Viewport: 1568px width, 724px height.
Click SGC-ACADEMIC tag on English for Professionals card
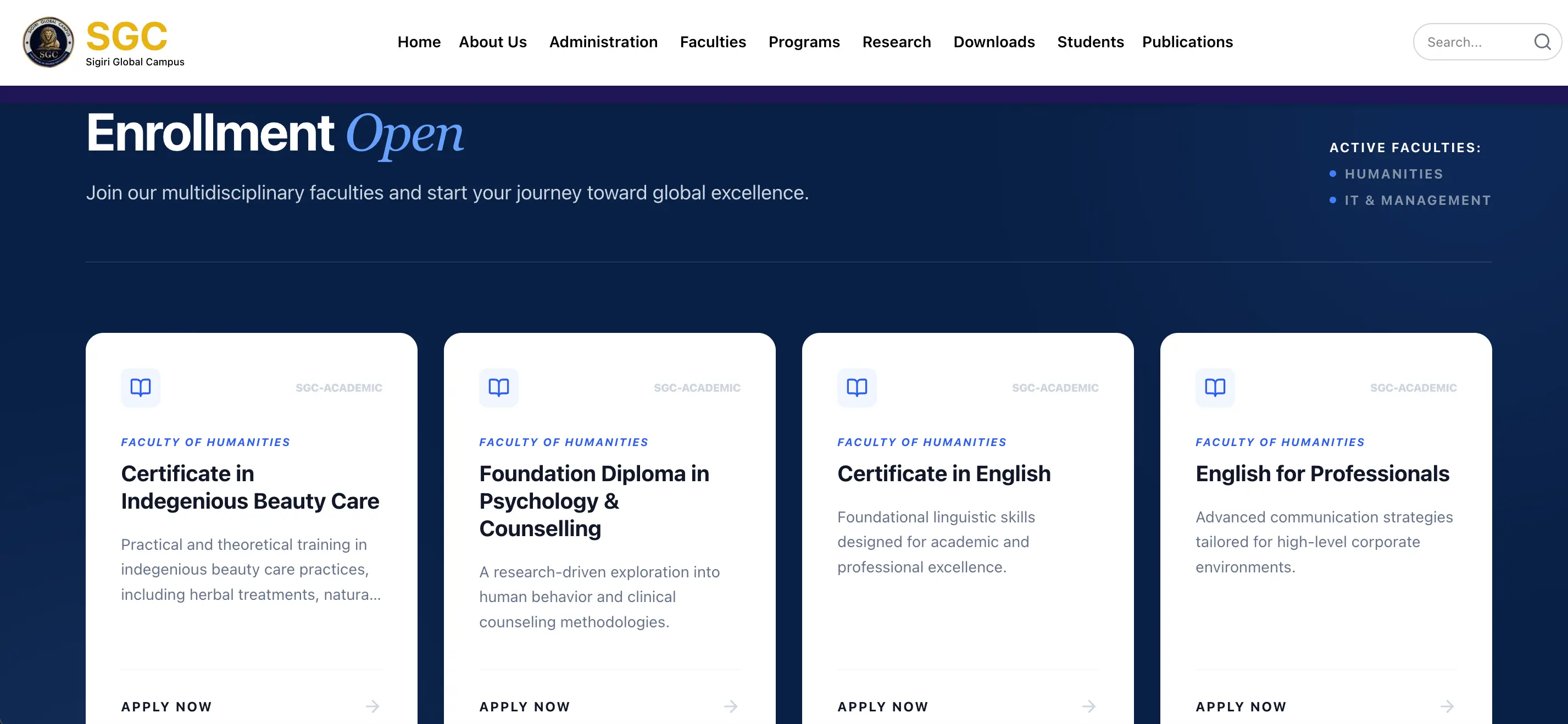pos(1414,388)
